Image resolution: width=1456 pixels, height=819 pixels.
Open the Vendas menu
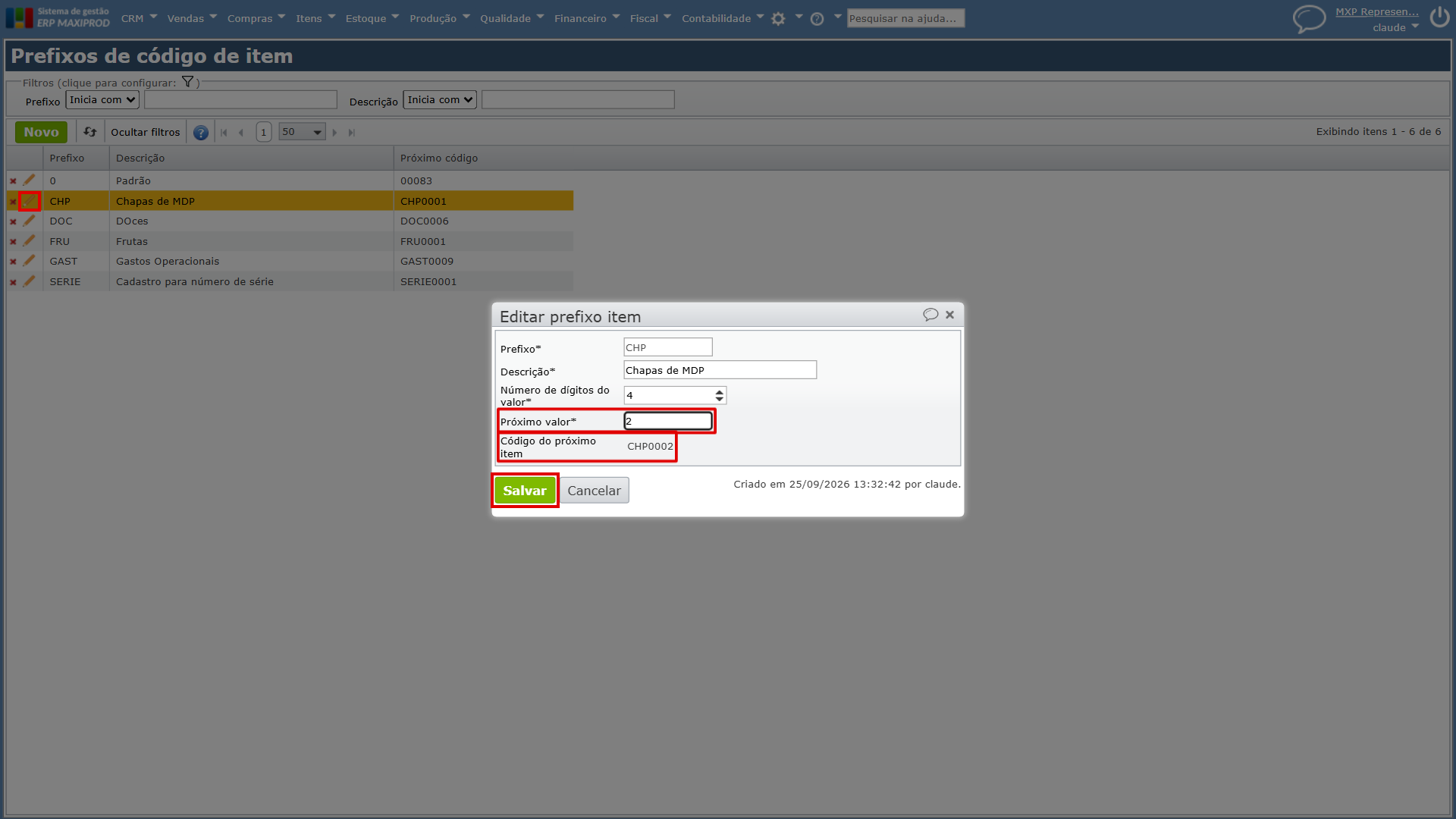[x=192, y=18]
